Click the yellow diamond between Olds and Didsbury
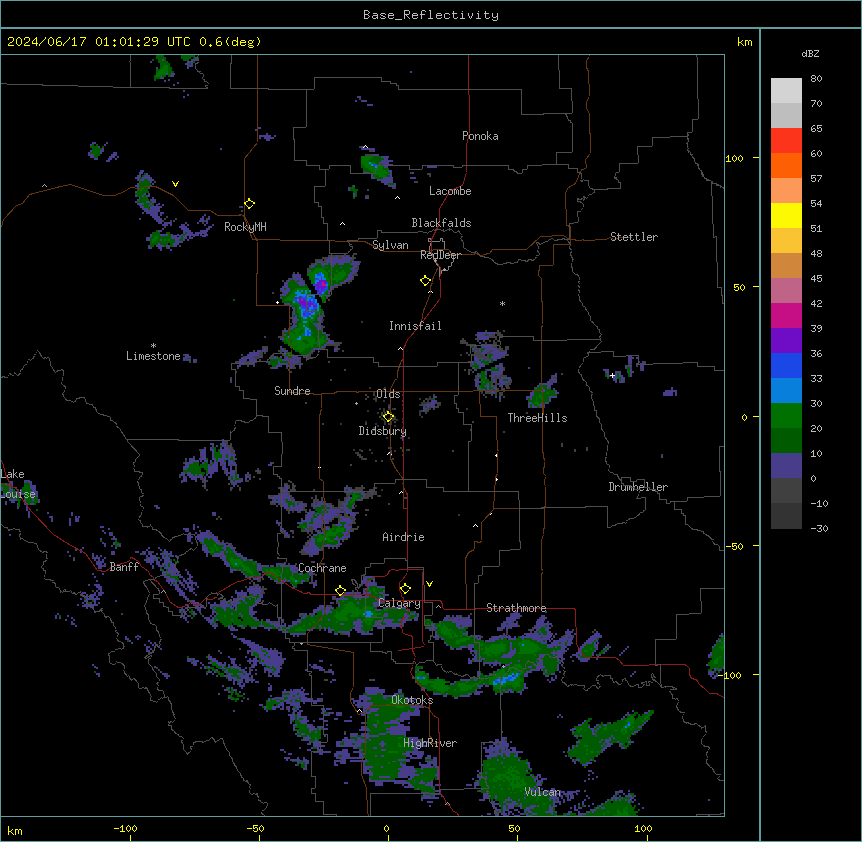The image size is (862, 842). tap(388, 417)
